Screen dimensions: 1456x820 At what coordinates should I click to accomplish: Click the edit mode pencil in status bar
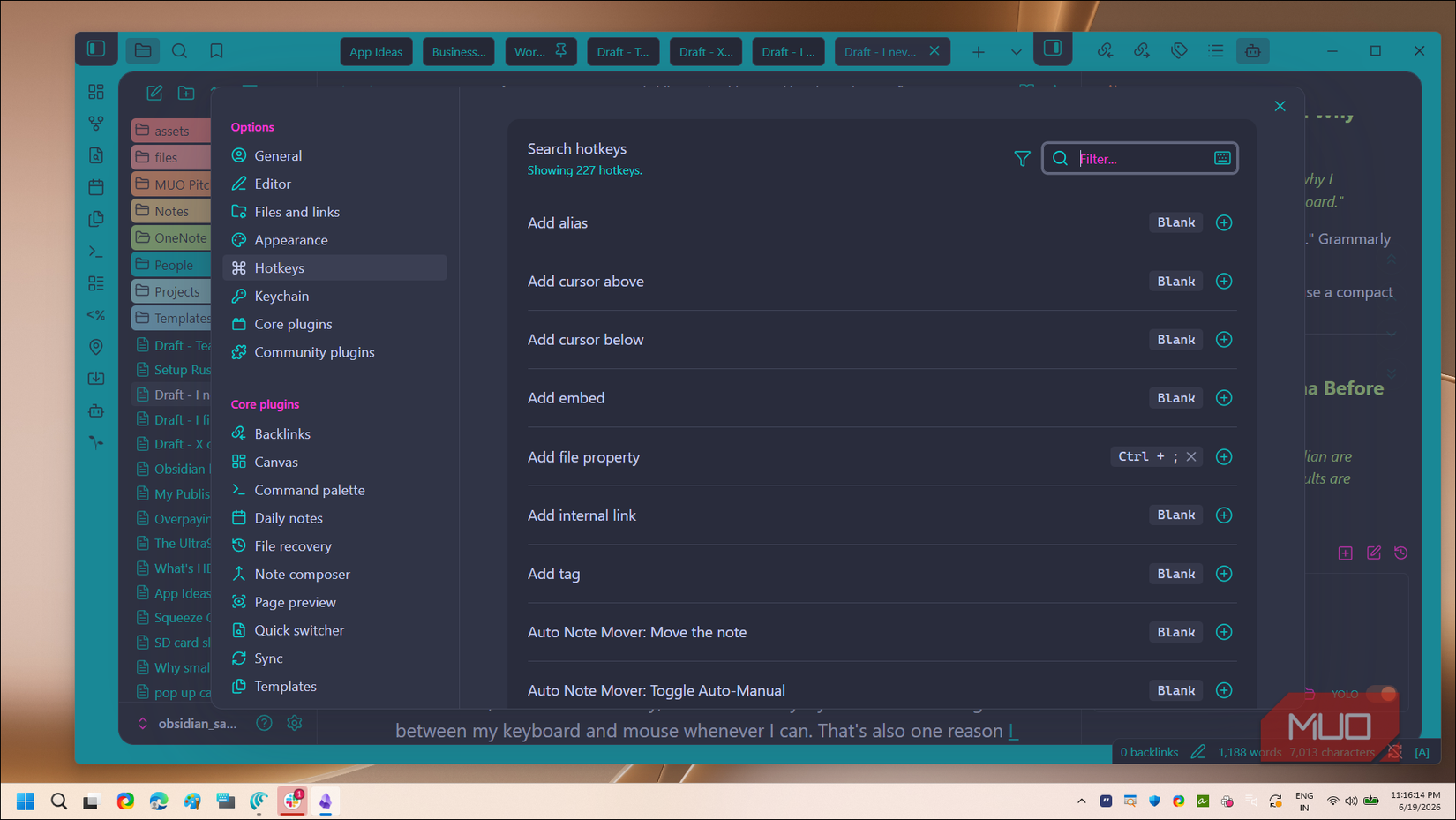[1197, 752]
